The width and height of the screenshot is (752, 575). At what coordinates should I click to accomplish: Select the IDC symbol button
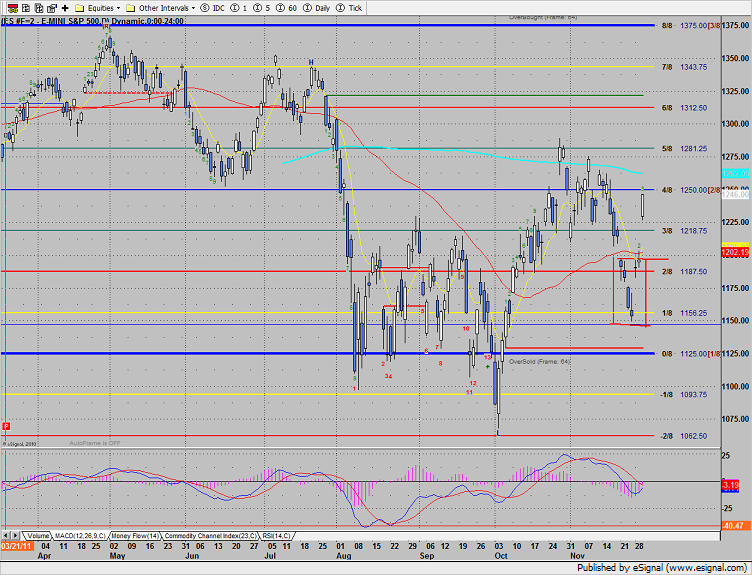pos(212,8)
